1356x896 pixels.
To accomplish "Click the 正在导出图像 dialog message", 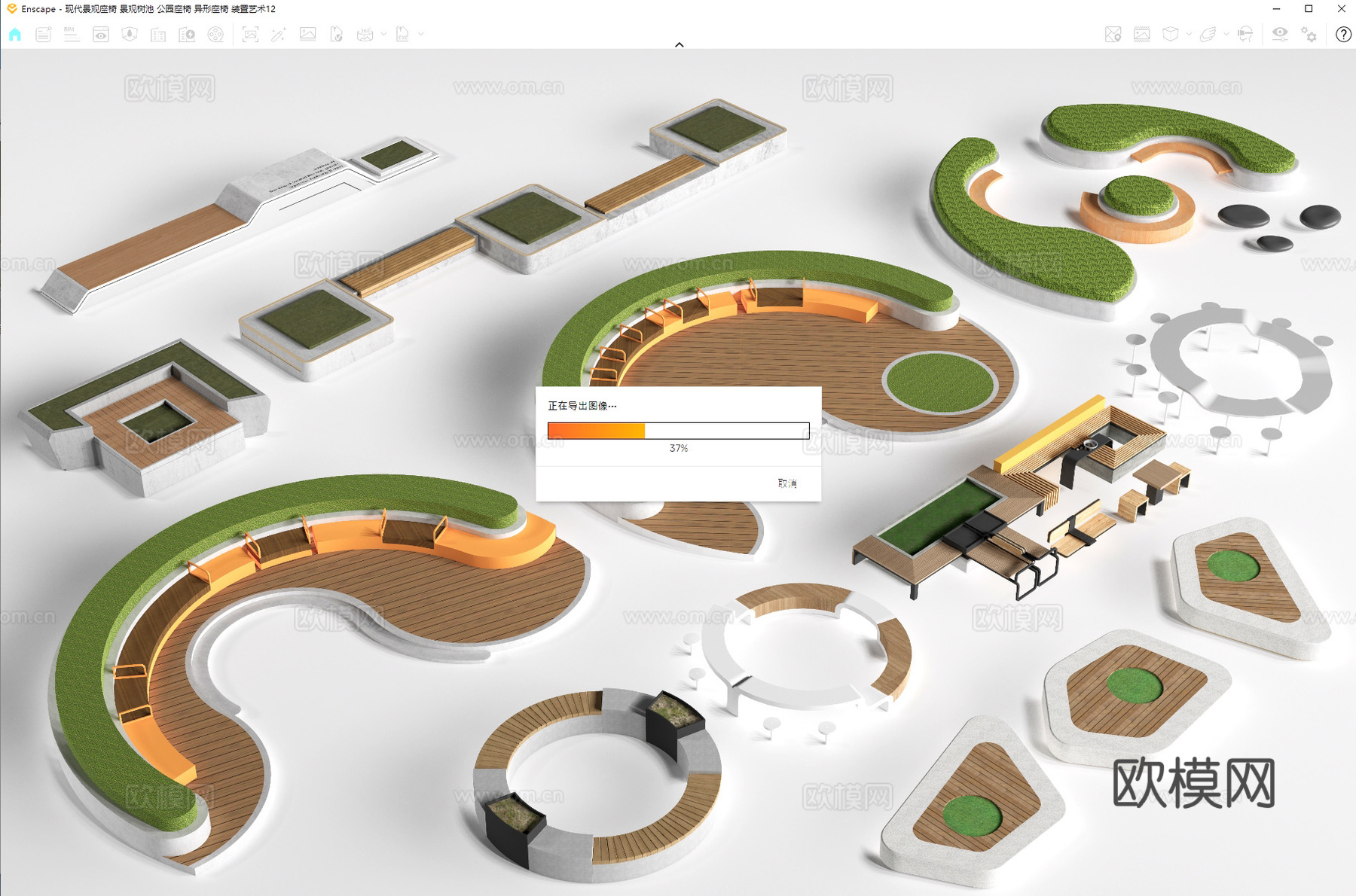I will coord(582,406).
